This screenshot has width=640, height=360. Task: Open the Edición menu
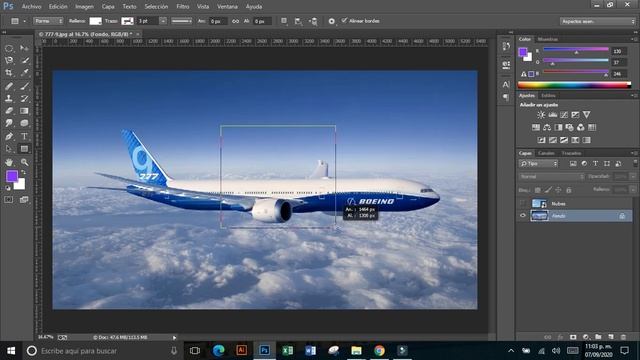[x=58, y=7]
